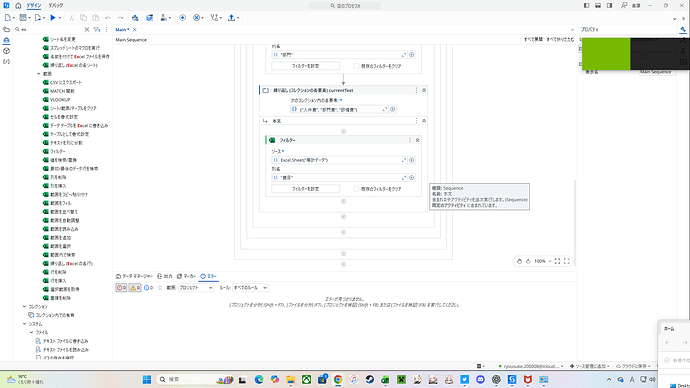Open the rules "すべてのルール" dropdown
This screenshot has width=690, height=388.
[x=250, y=288]
